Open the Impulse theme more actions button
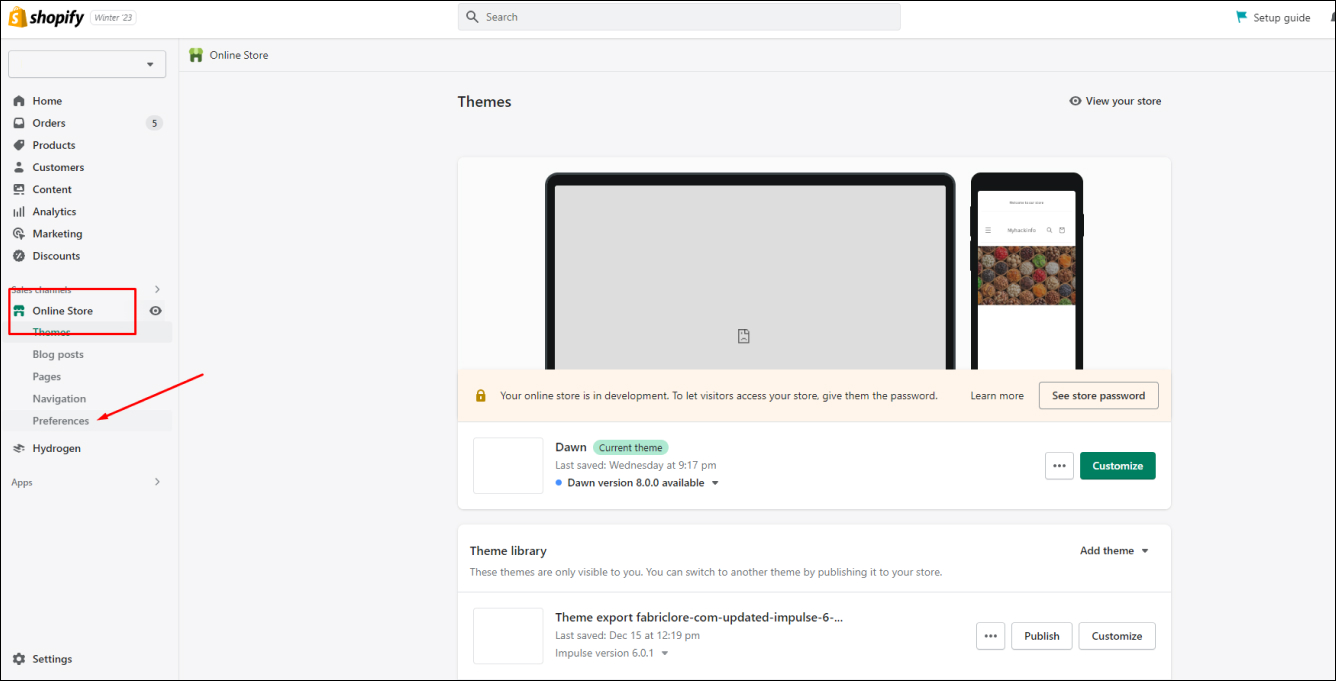 (x=990, y=636)
